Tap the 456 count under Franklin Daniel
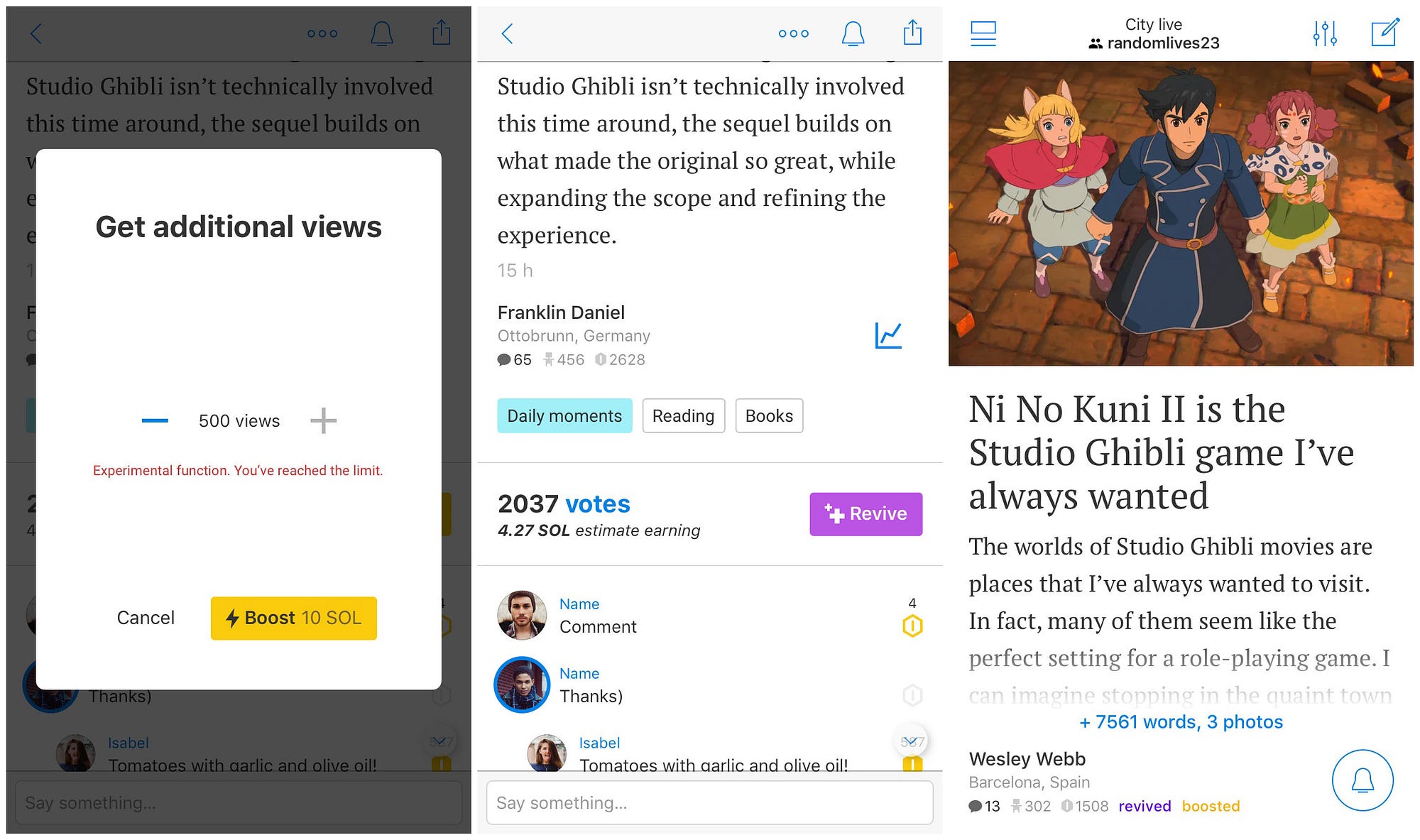The width and height of the screenshot is (1420, 840). point(564,360)
